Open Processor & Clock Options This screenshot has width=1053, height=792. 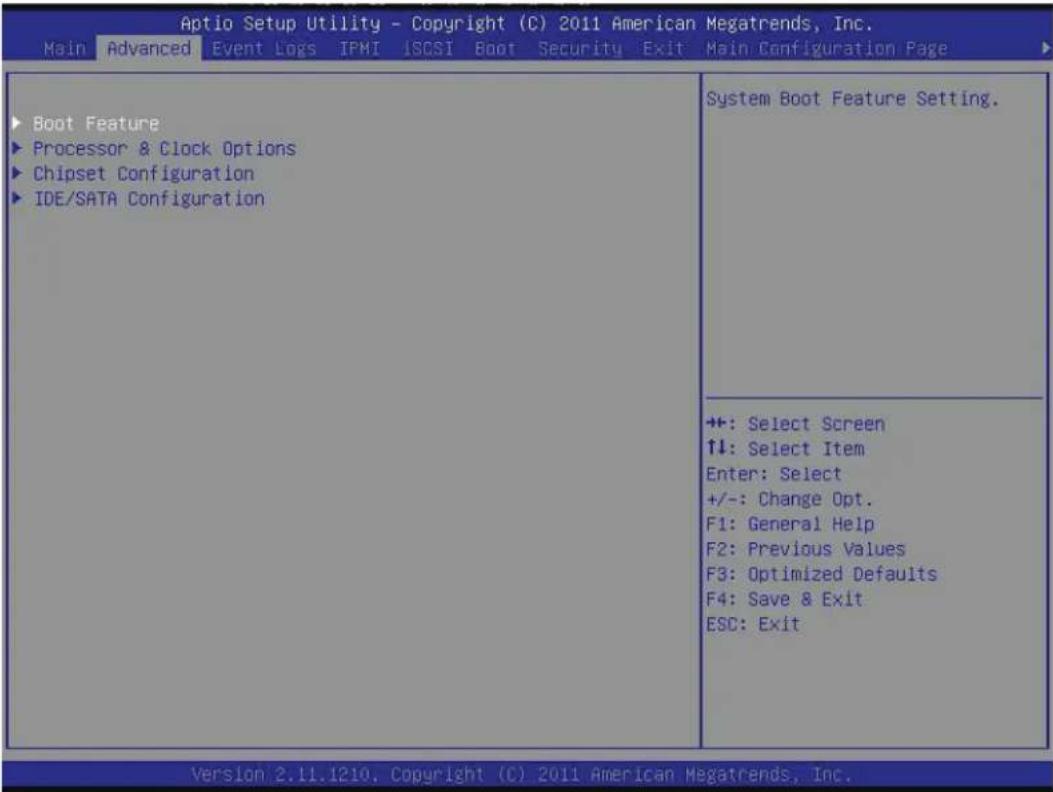click(165, 148)
